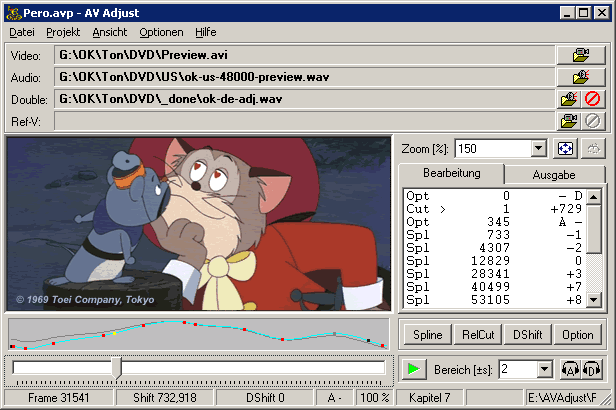Image resolution: width=616 pixels, height=410 pixels.
Task: Click Shift 732,918 status field
Action: tap(165, 398)
